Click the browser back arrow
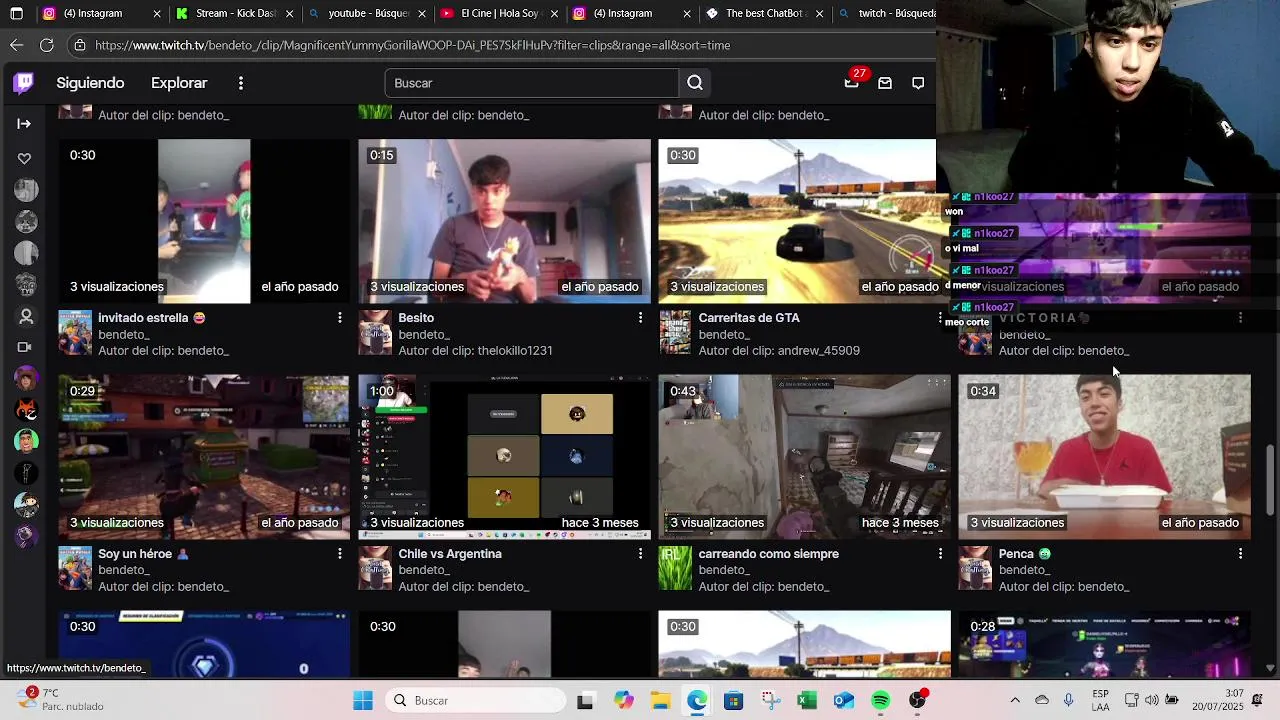Screen dimensions: 1280x720 (17, 45)
